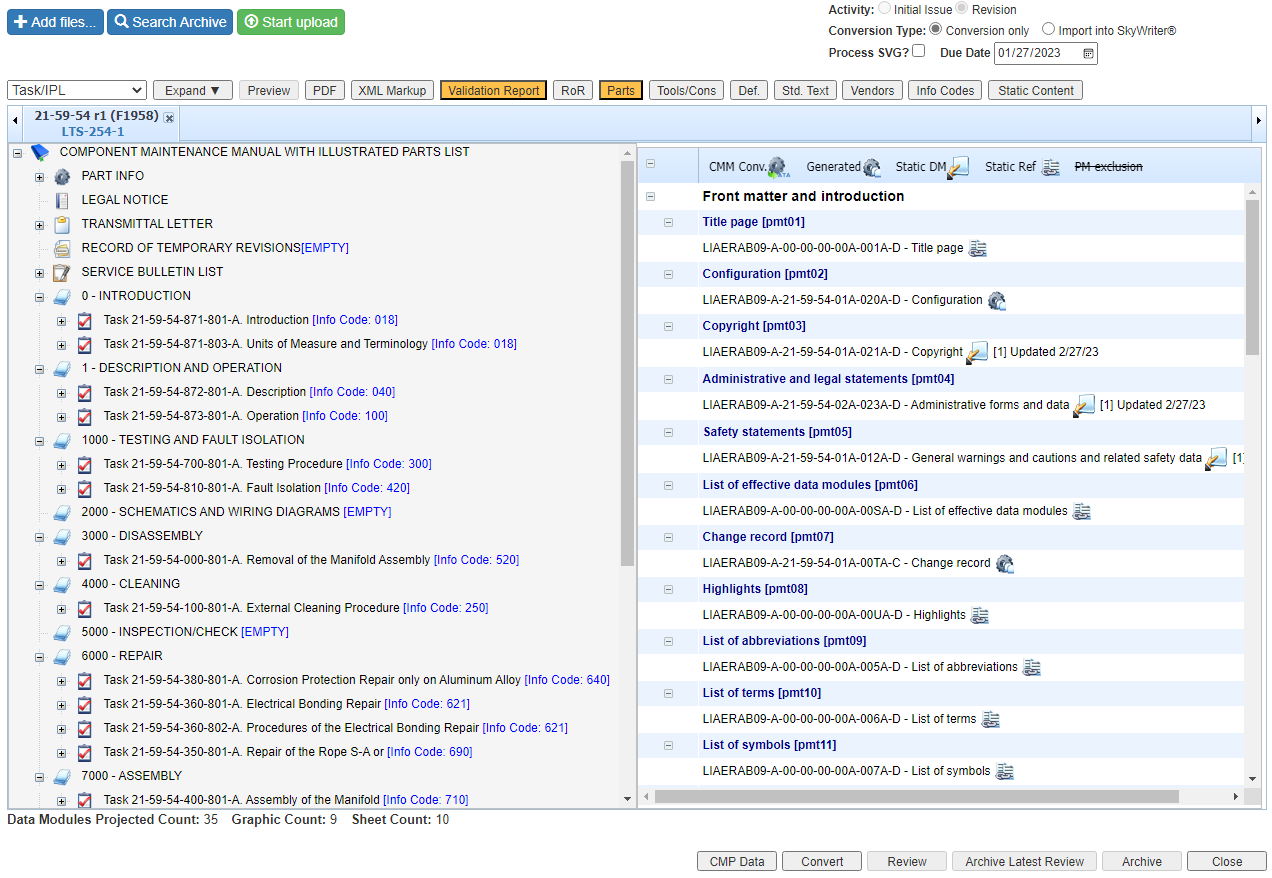Image resolution: width=1272 pixels, height=878 pixels.
Task: Click the SERVICE BULLETIN LIST icon
Action: click(62, 272)
